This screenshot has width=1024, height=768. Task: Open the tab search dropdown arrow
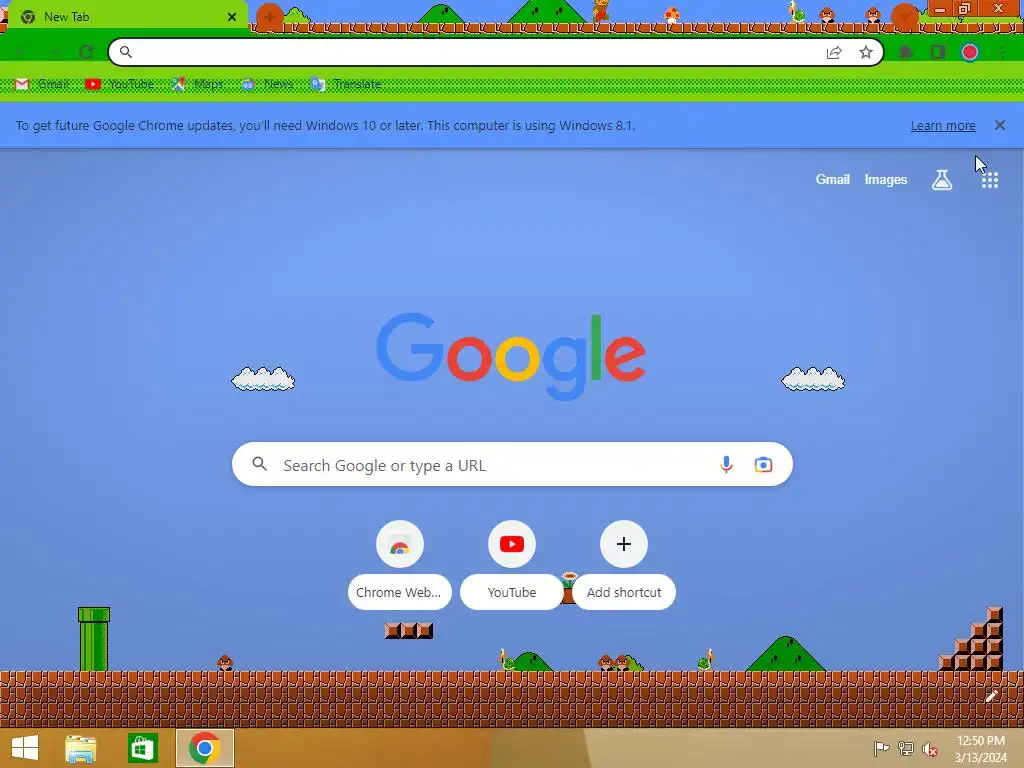(904, 16)
